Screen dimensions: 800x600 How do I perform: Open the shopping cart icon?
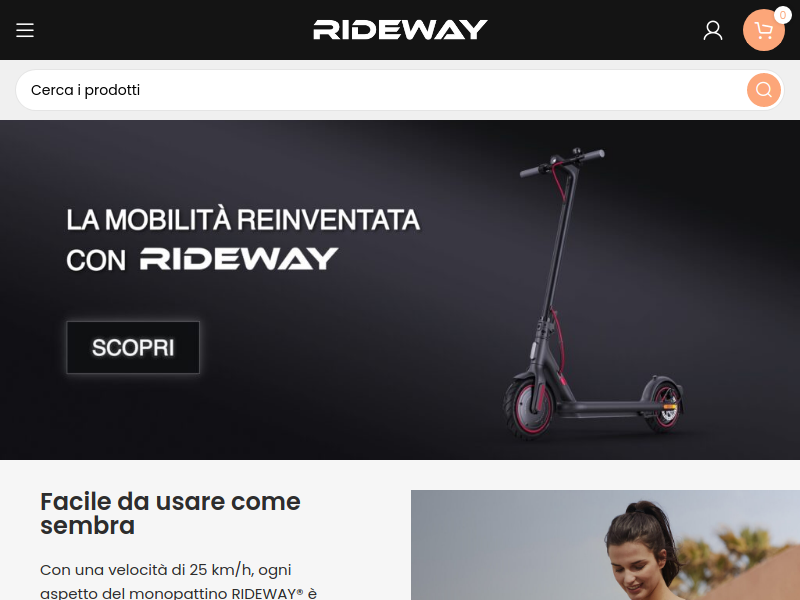tap(764, 30)
